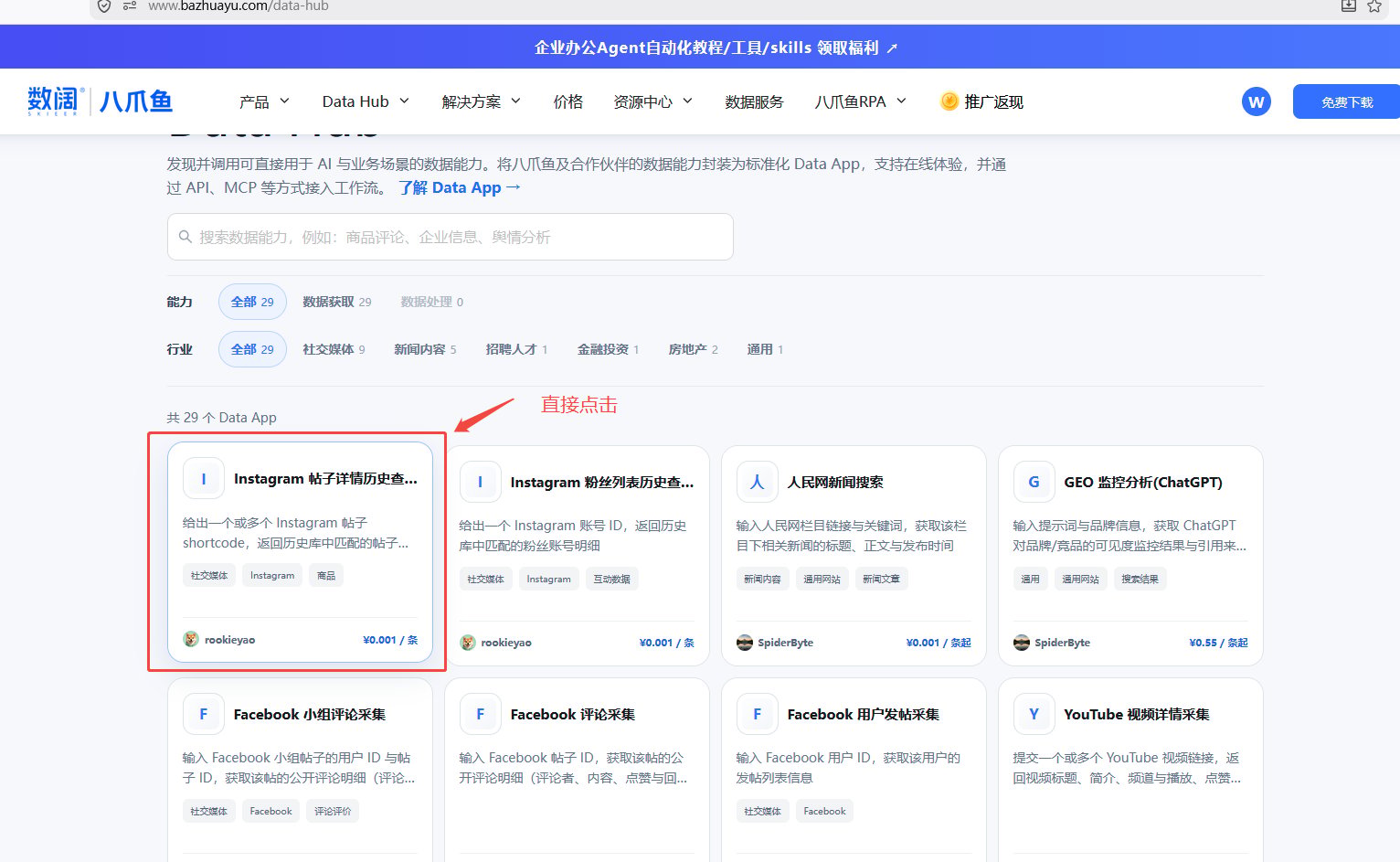Open the W user avatar
Screen dimensions: 1400x862
(x=1257, y=101)
